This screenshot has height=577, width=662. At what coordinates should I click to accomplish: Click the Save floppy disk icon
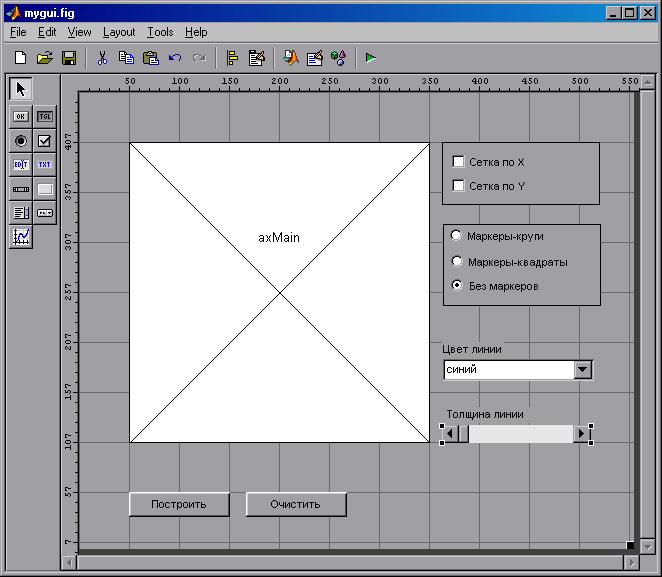[x=69, y=58]
